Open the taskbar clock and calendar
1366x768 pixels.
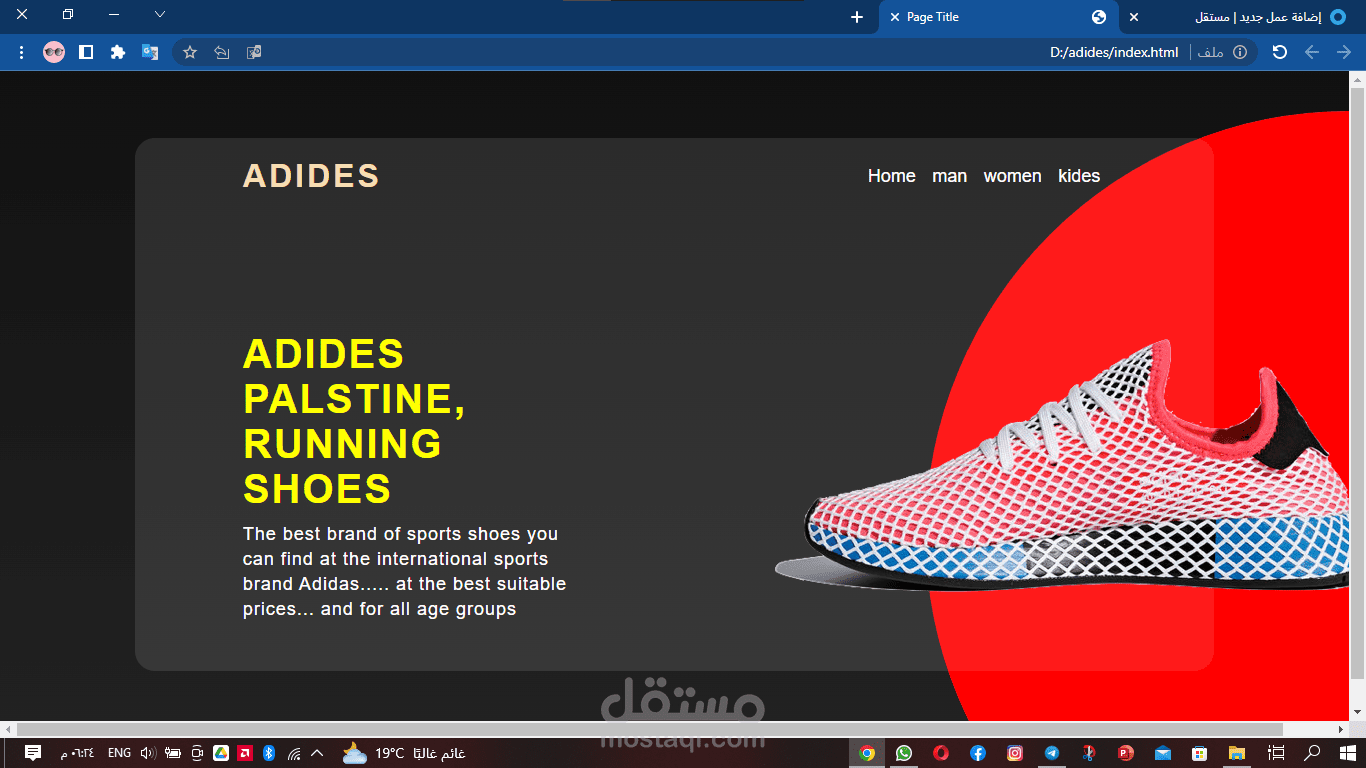(x=77, y=753)
